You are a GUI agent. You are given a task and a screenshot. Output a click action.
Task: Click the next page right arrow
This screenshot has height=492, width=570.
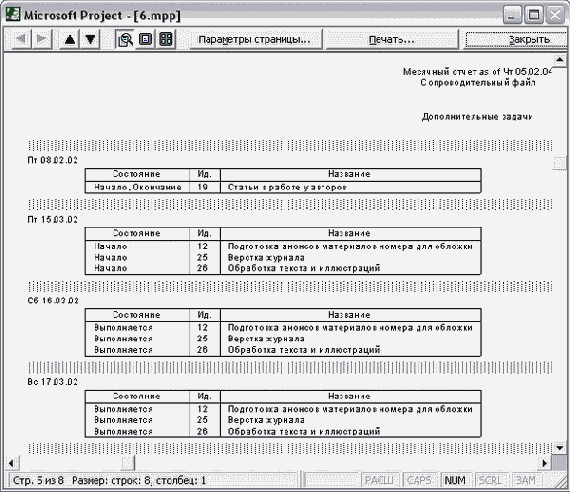pos(41,39)
